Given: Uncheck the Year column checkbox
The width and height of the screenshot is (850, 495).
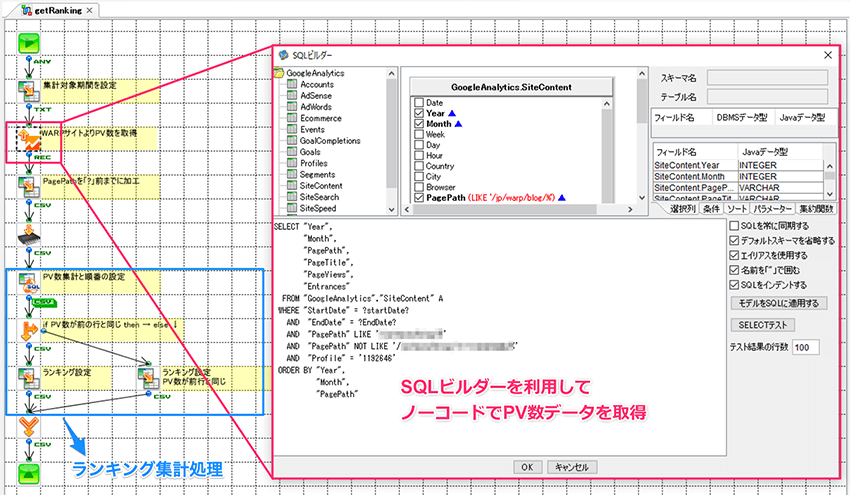Looking at the screenshot, I should coord(418,113).
